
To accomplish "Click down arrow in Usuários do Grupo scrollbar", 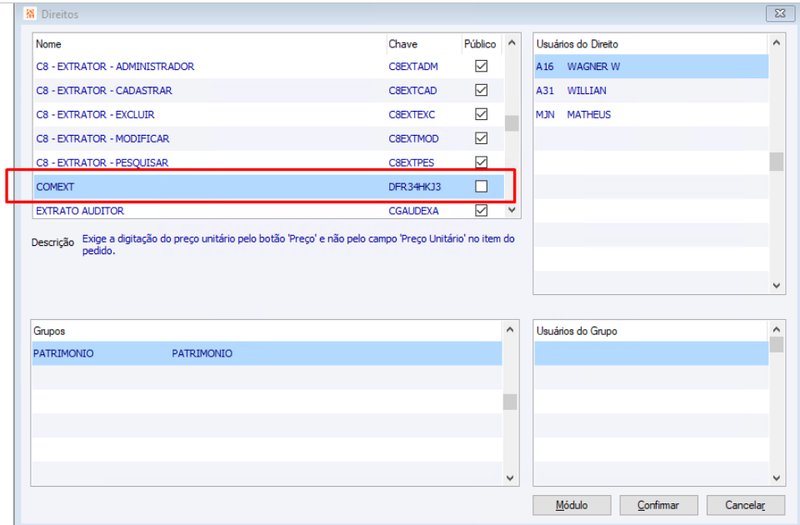I will point(777,478).
